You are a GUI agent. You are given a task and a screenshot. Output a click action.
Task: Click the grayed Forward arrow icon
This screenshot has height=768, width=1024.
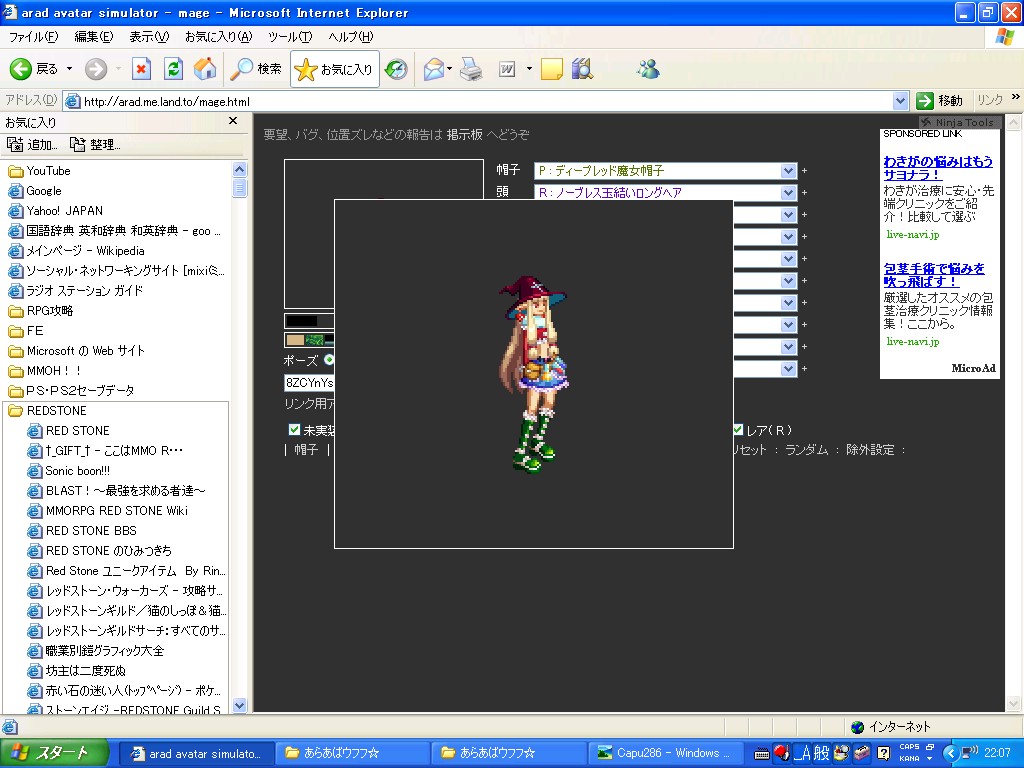coord(96,69)
